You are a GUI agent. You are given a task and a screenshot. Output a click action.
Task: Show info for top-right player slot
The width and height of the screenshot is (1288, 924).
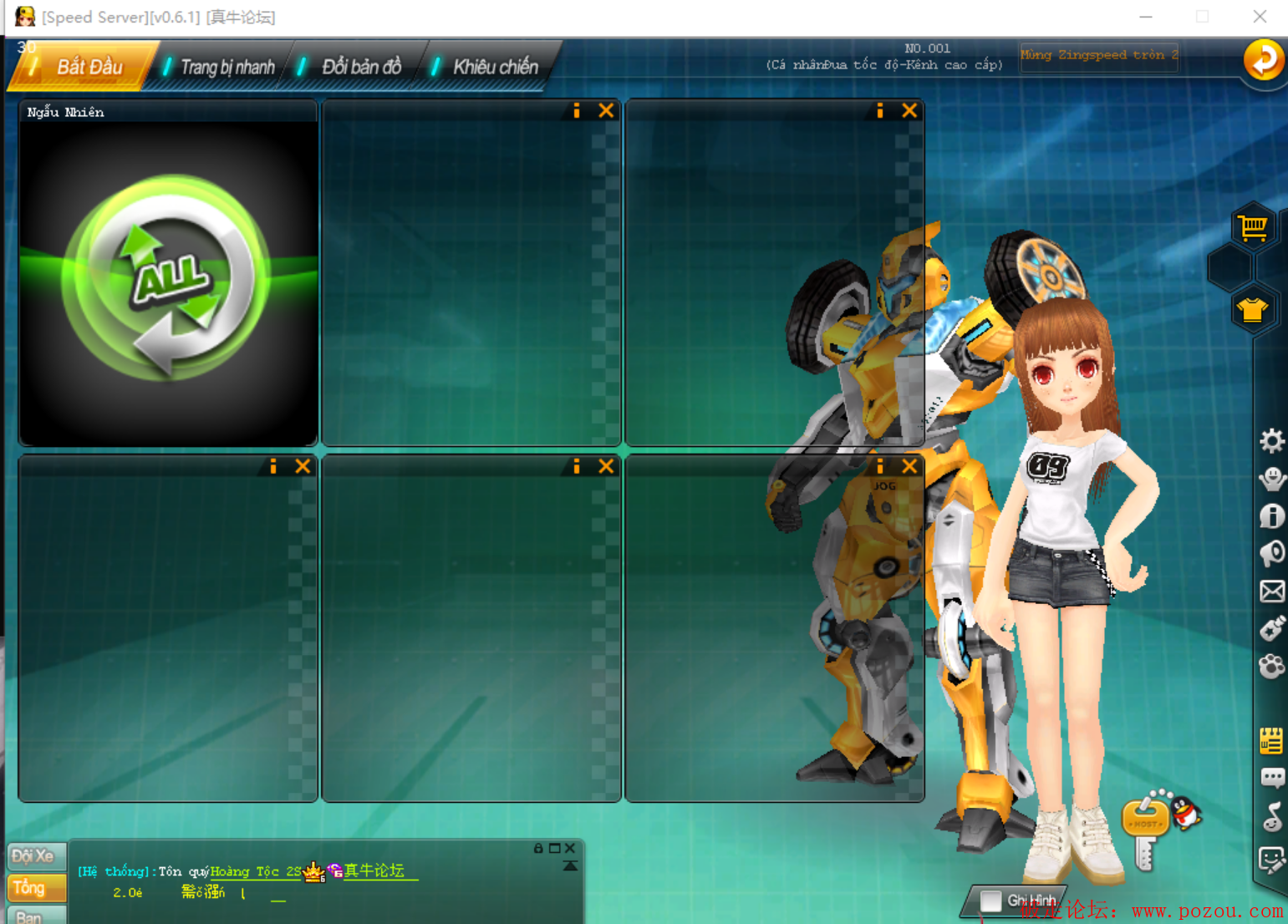pos(880,110)
